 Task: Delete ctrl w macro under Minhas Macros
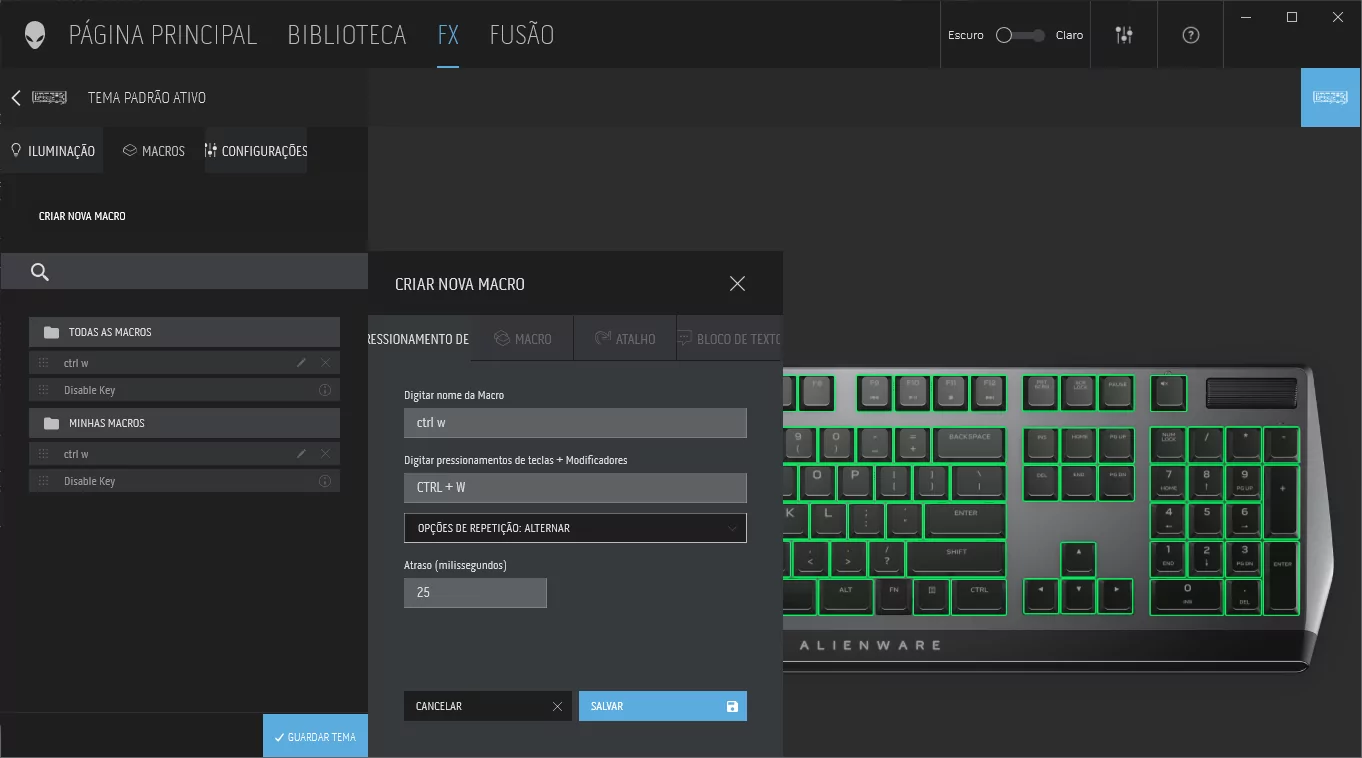pos(325,454)
